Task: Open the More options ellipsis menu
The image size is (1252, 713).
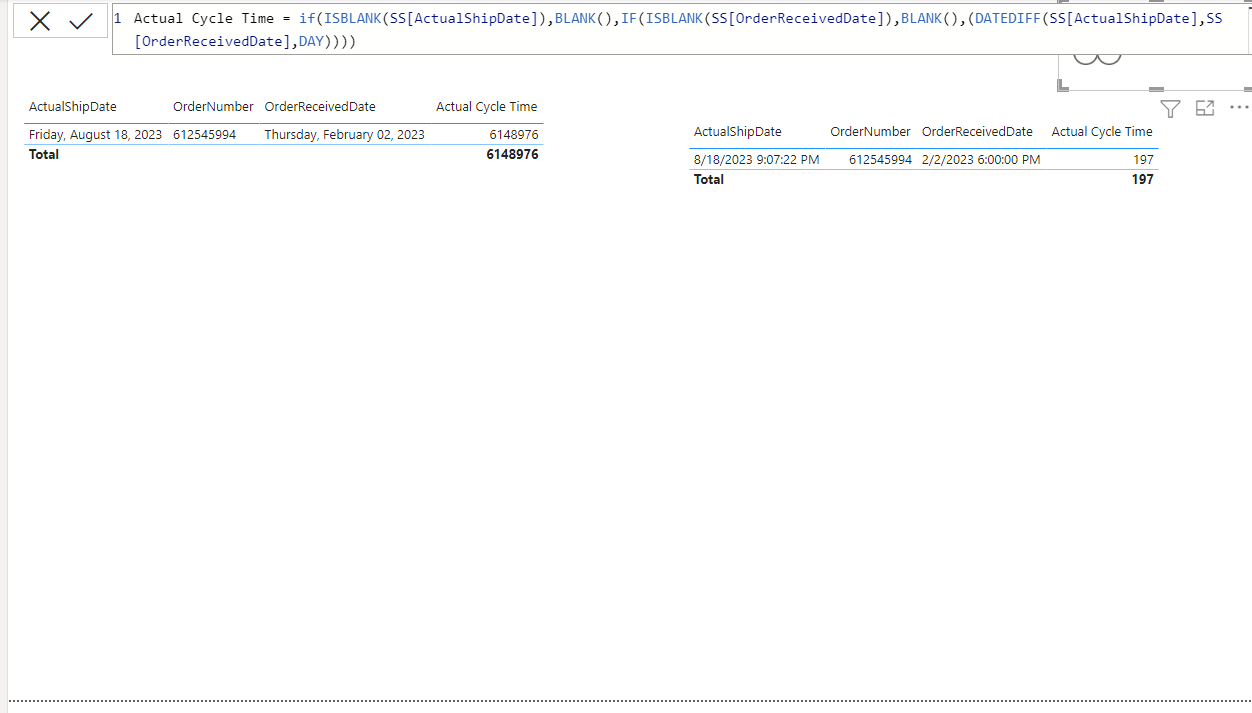Action: pyautogui.click(x=1239, y=107)
